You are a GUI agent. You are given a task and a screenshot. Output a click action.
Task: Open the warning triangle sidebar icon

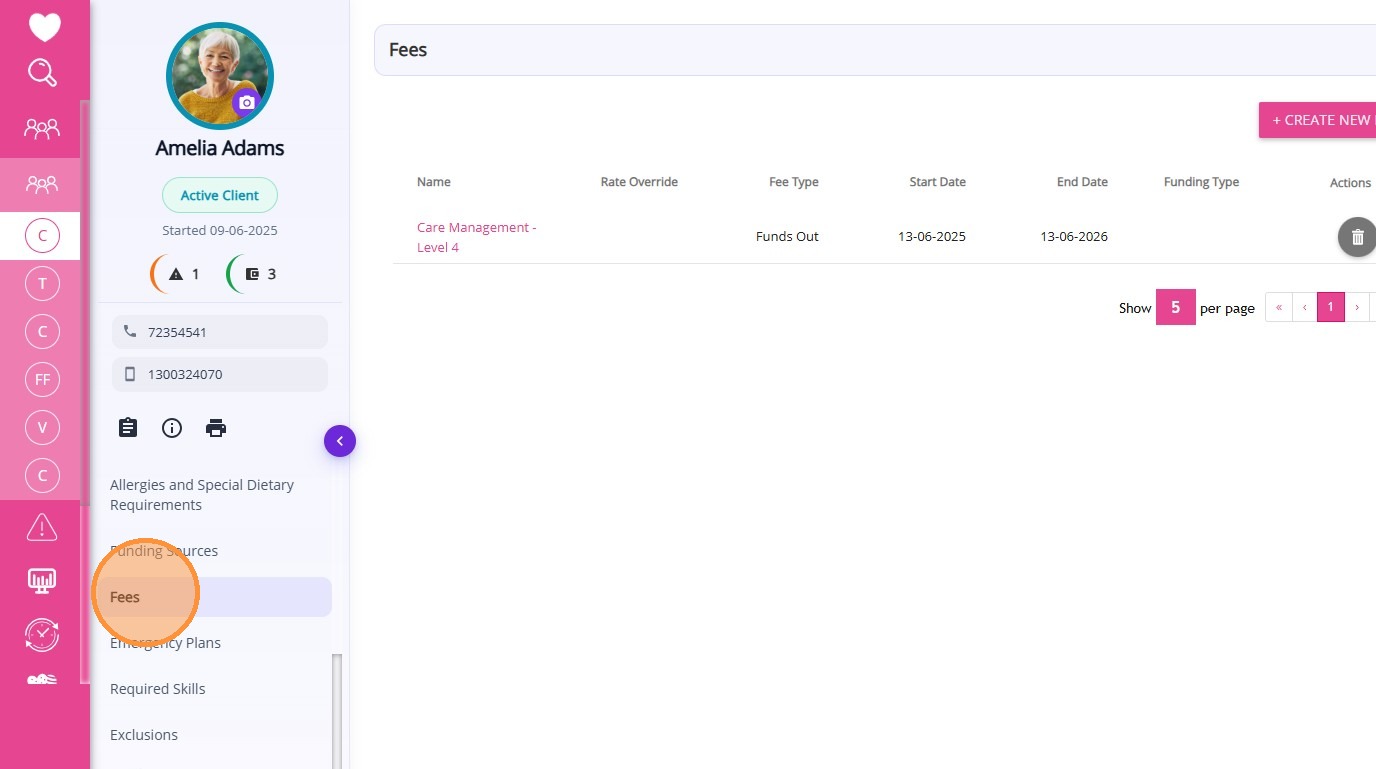[42, 527]
